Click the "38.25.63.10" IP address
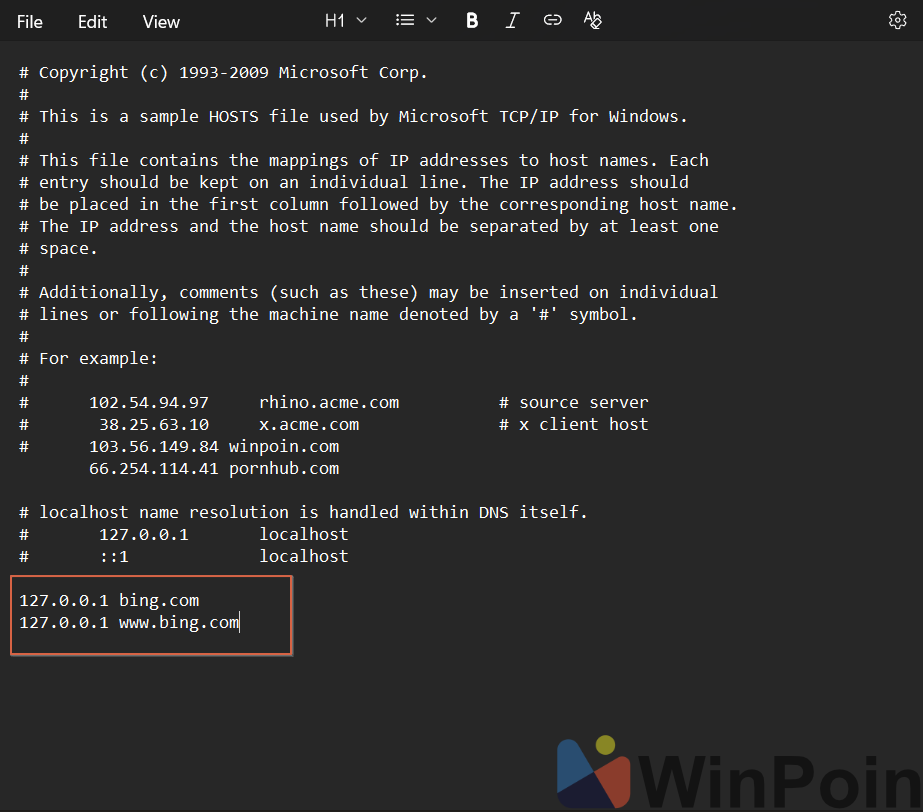The height and width of the screenshot is (812, 923). coord(154,425)
